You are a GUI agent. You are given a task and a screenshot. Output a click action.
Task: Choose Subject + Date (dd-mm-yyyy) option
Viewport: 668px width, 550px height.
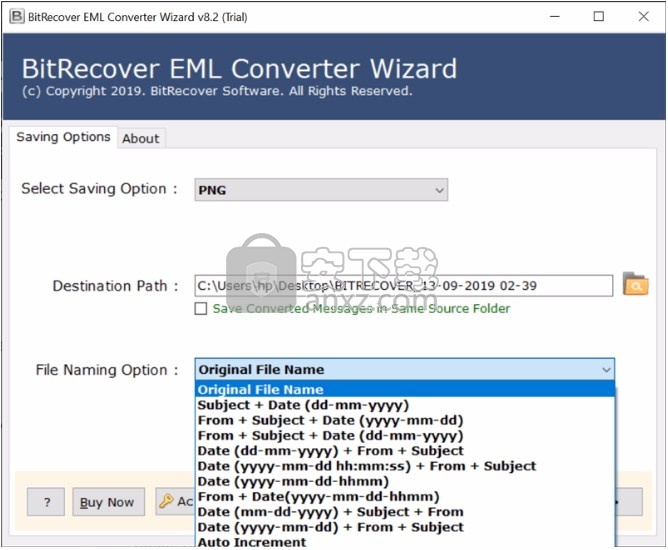point(404,405)
